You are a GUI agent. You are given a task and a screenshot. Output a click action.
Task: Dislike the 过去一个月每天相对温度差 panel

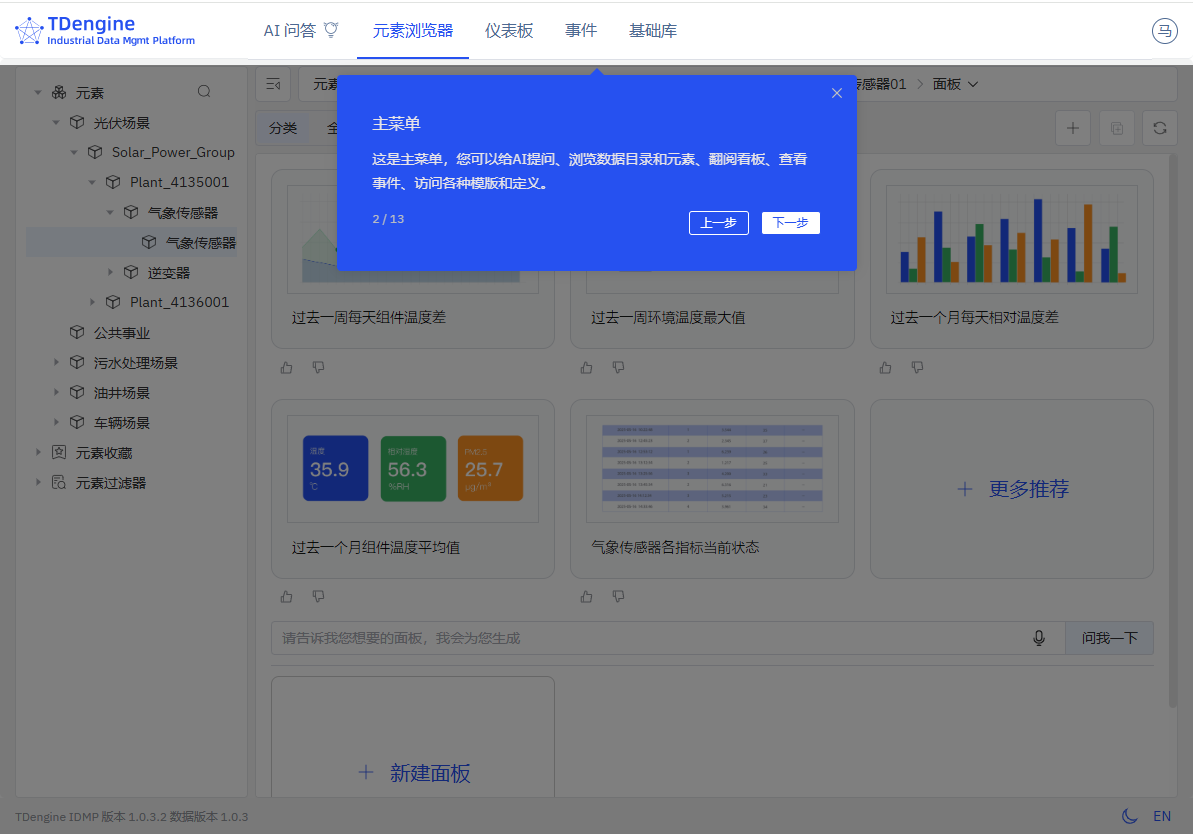[x=918, y=368]
